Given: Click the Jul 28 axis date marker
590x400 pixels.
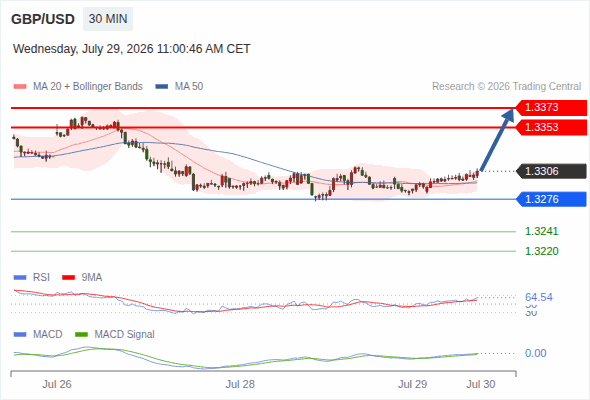Looking at the screenshot, I should (x=240, y=384).
